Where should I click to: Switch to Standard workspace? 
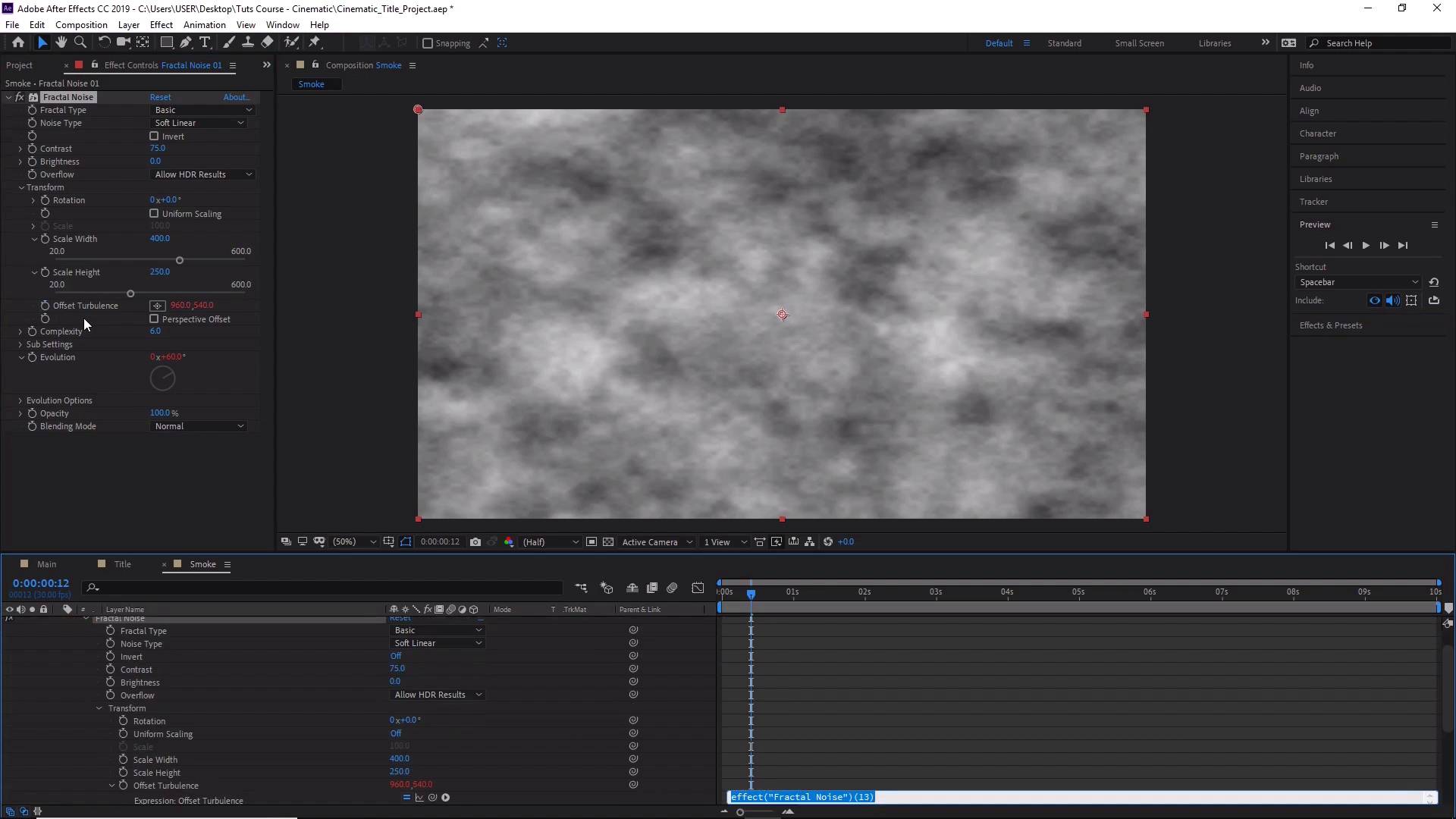pyautogui.click(x=1064, y=43)
